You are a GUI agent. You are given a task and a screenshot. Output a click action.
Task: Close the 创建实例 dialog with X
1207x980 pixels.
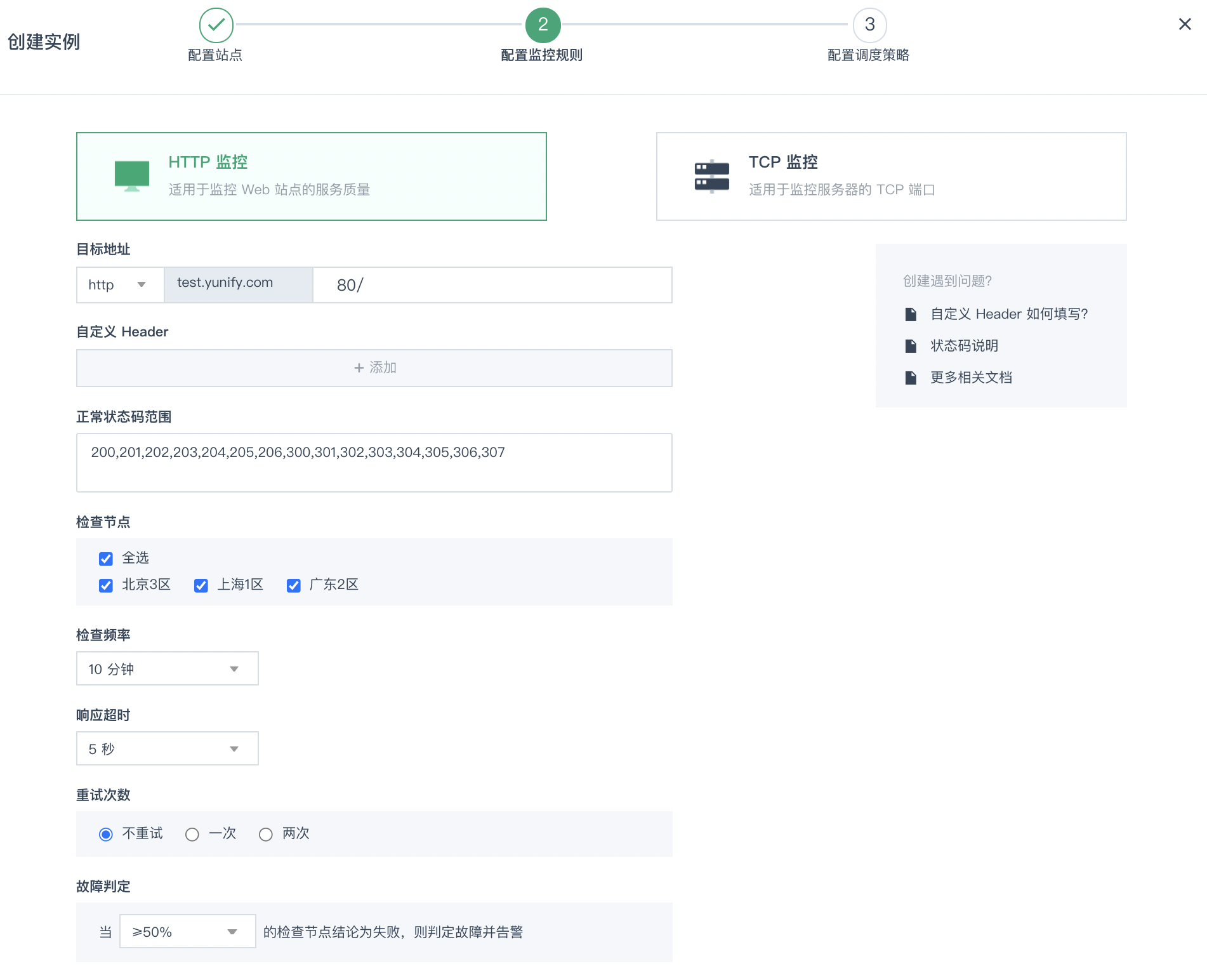tap(1185, 24)
